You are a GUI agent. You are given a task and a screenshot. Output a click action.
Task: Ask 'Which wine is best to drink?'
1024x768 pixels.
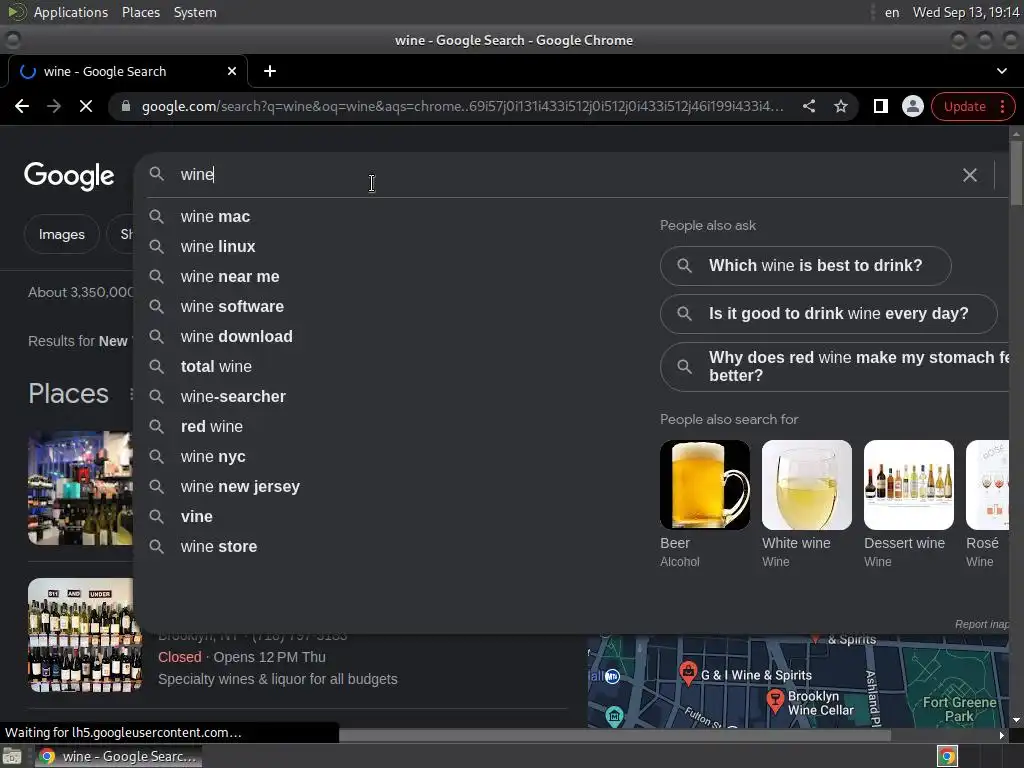805,266
